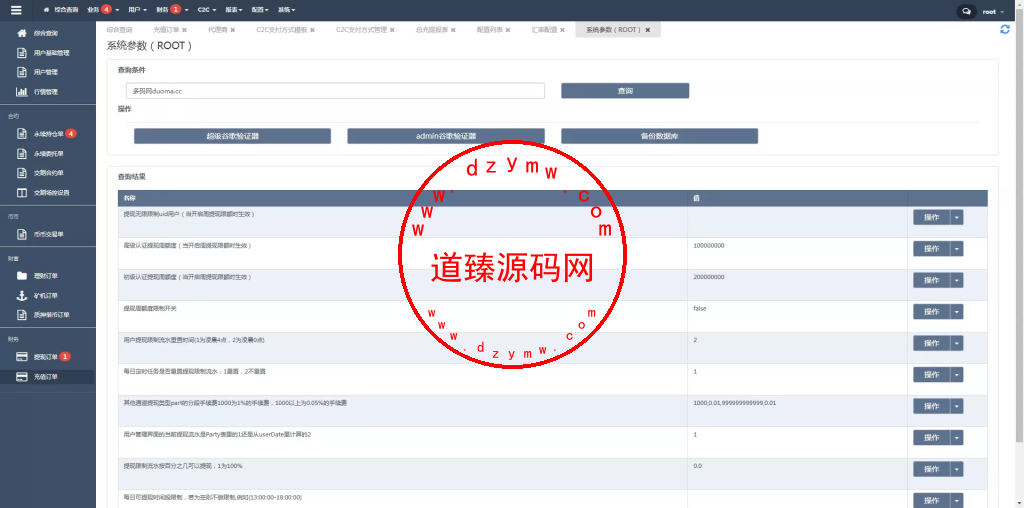Open 交割场控设置 columns icon in sidebar
This screenshot has width=1024, height=508.
22,193
